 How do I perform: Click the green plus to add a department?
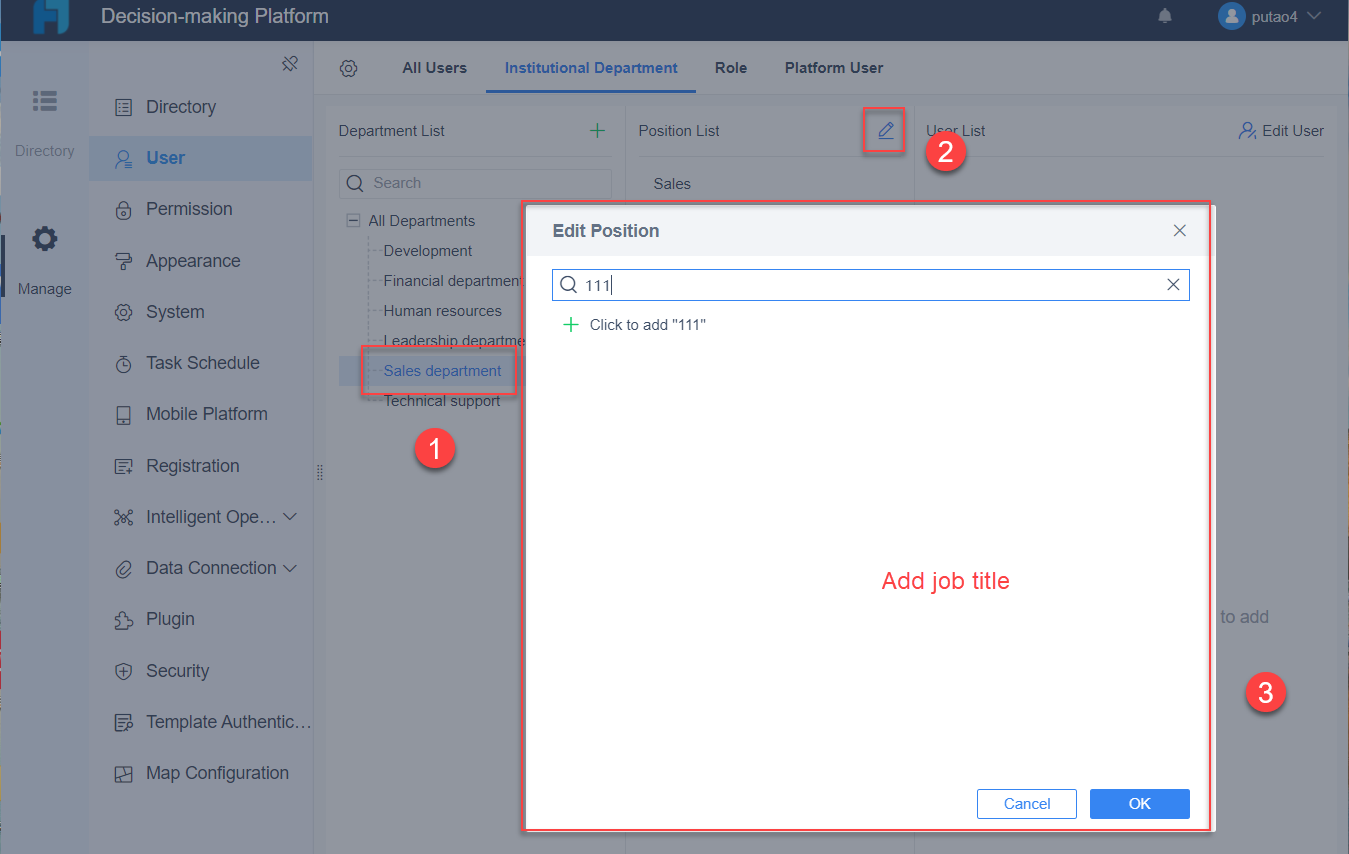point(597,130)
